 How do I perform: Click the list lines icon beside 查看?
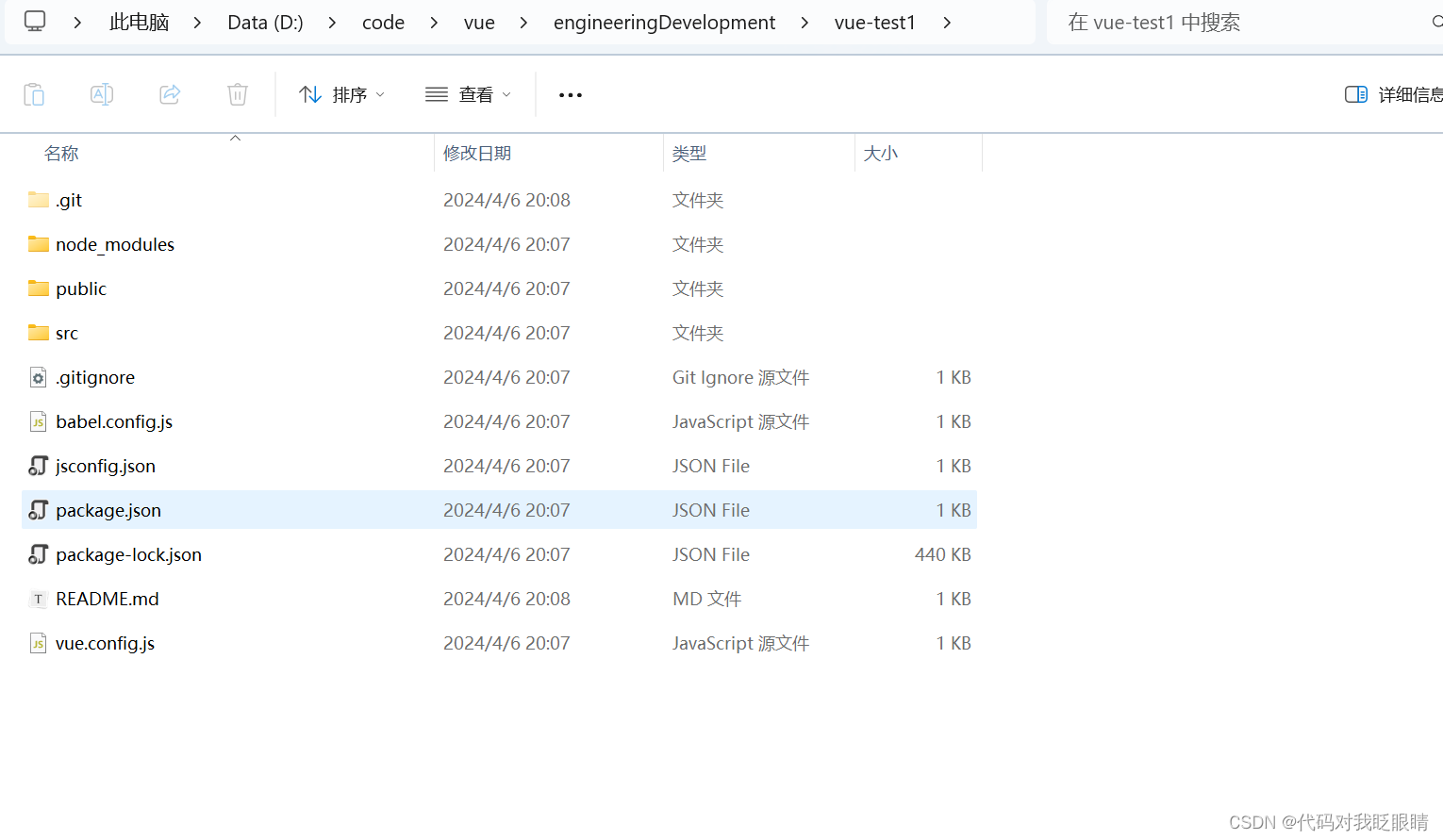(437, 94)
